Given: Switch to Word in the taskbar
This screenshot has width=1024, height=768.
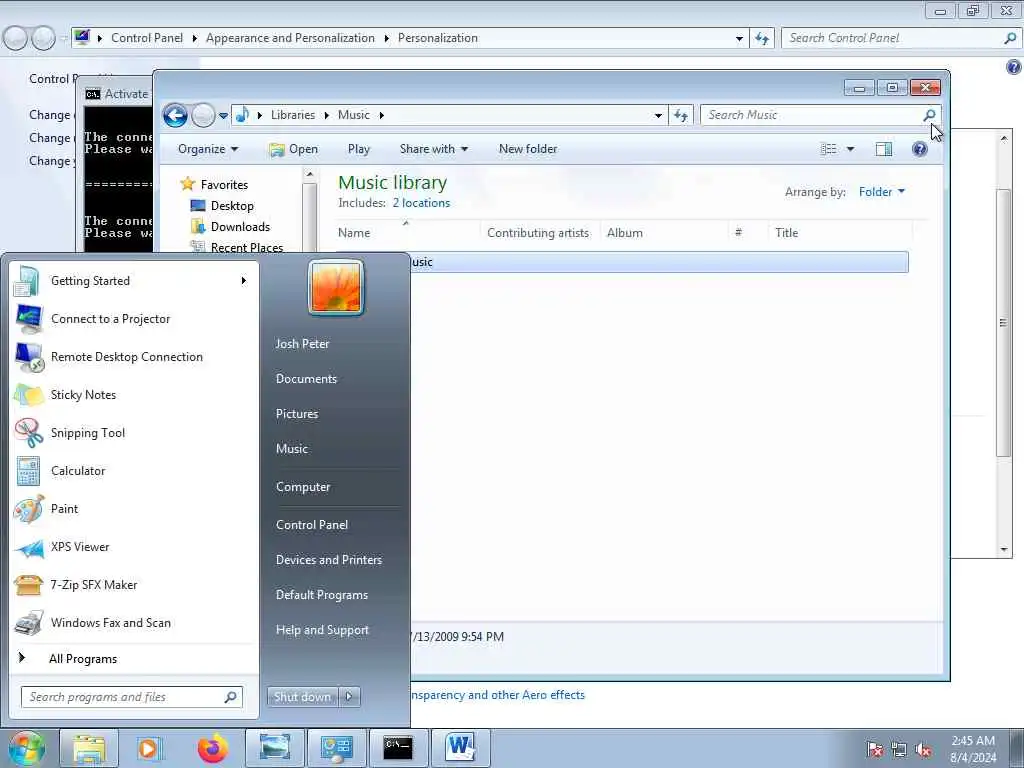Looking at the screenshot, I should [460, 748].
